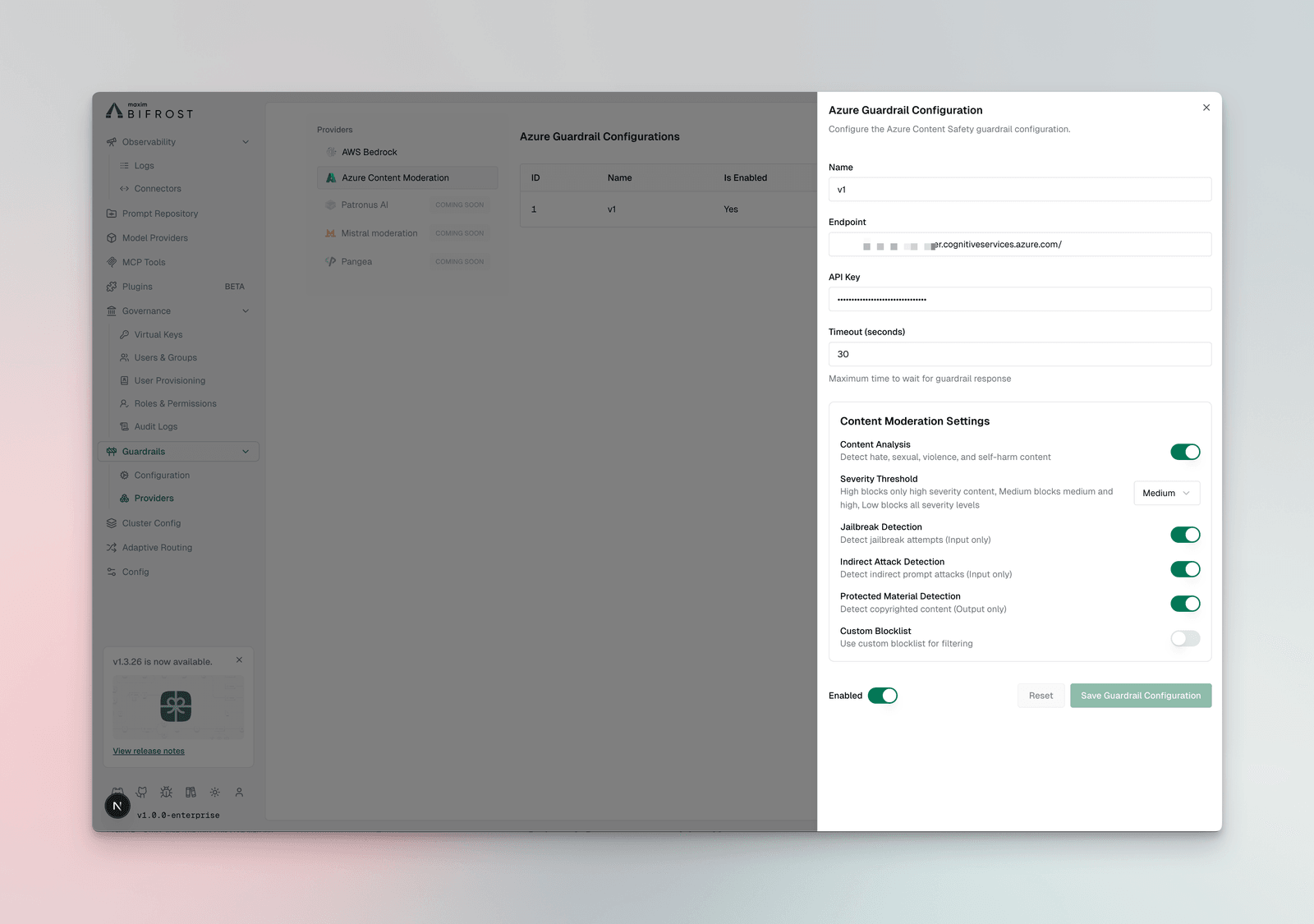Click the Virtual Keys key icon
Screen dimensions: 1314x924
[x=125, y=335]
